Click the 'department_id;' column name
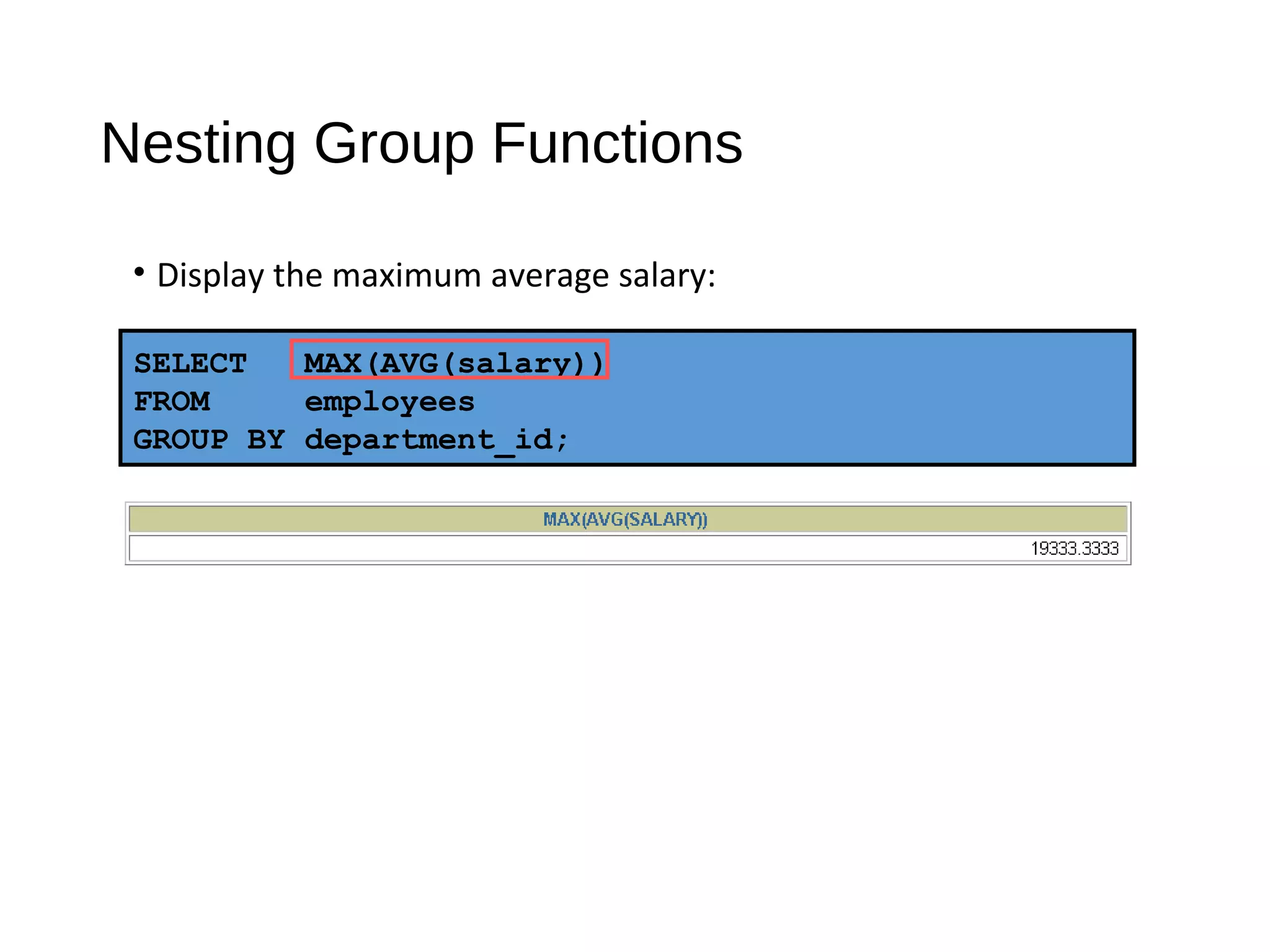Image resolution: width=1270 pixels, height=952 pixels. pyautogui.click(x=436, y=440)
